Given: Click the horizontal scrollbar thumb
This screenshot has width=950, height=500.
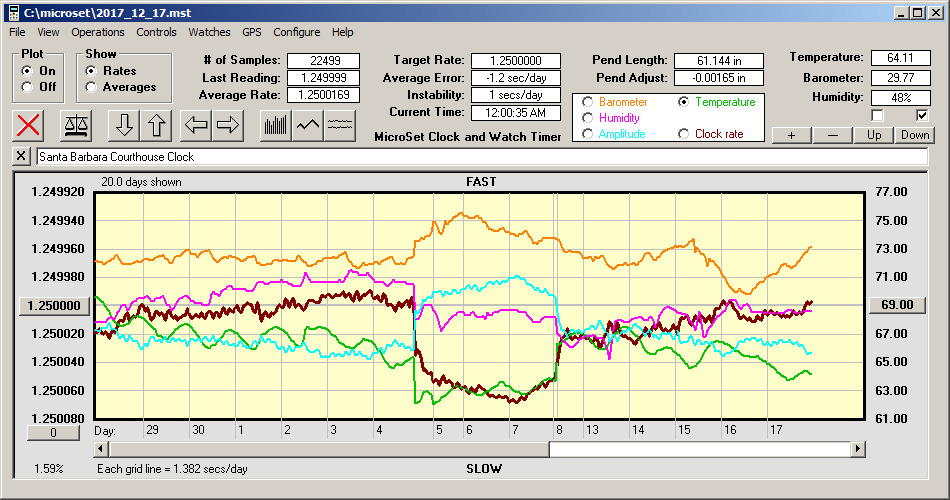Looking at the screenshot, I should tap(329, 449).
